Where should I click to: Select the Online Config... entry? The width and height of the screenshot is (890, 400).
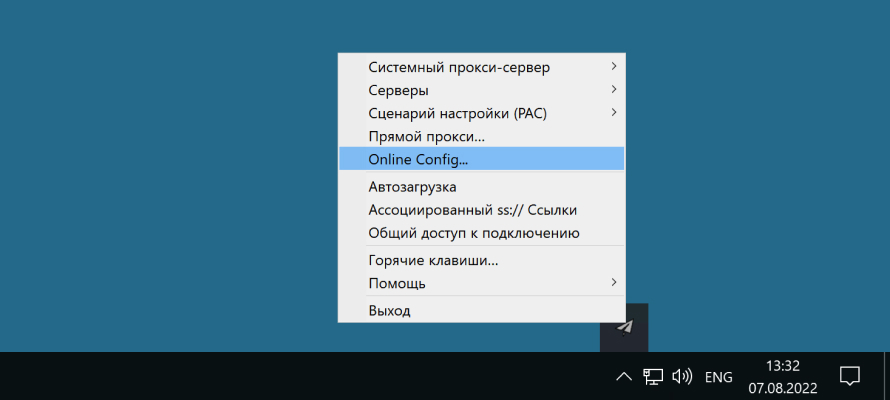[x=481, y=159]
